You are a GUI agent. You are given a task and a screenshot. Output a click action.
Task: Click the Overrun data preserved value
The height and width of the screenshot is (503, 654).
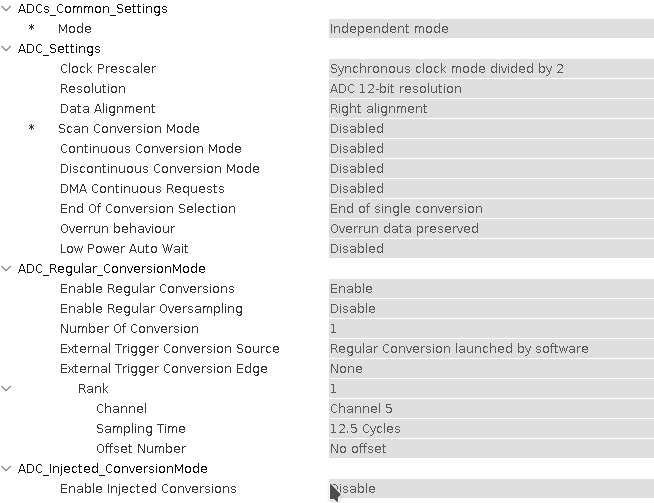[490, 229]
